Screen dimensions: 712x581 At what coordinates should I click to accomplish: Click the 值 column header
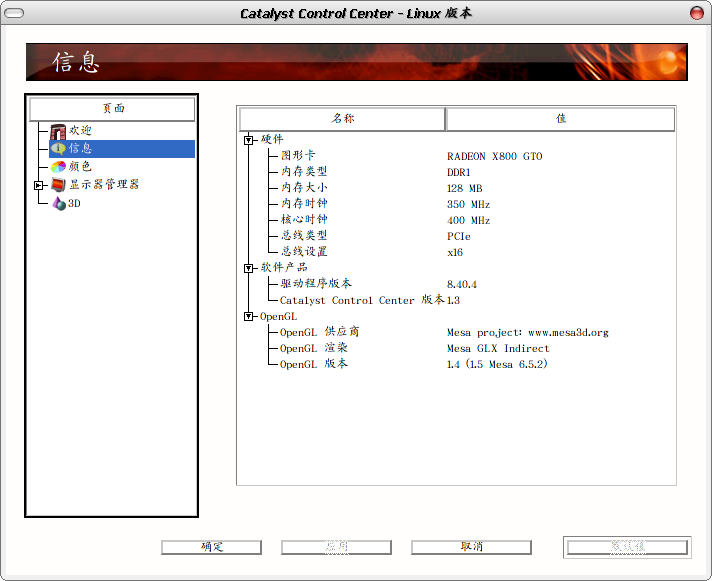coord(561,119)
